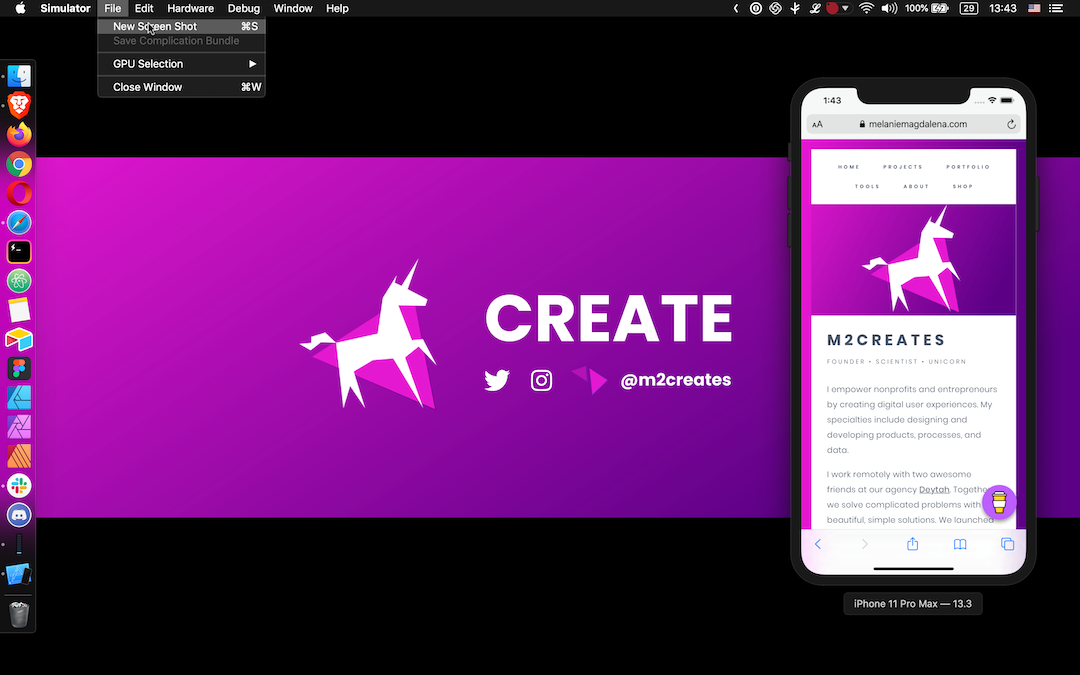This screenshot has width=1080, height=675.
Task: Click the Deytah agency link in the text
Action: [934, 489]
